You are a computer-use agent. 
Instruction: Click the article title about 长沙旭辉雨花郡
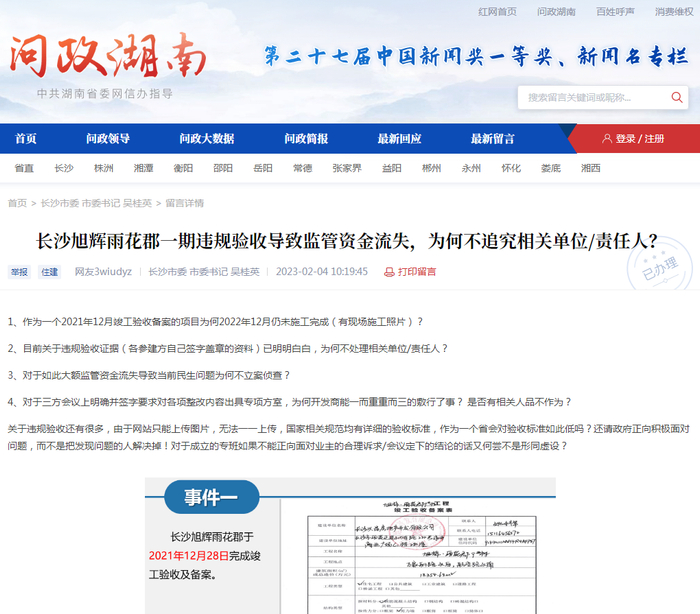(347, 242)
